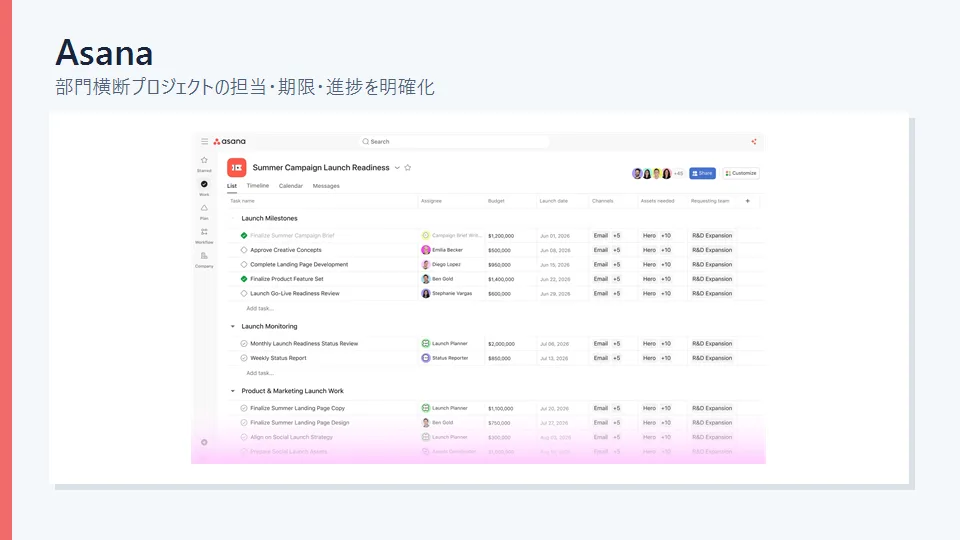Mark Finalize Summer Landing Page Copy complete
960x540 pixels.
[x=244, y=408]
